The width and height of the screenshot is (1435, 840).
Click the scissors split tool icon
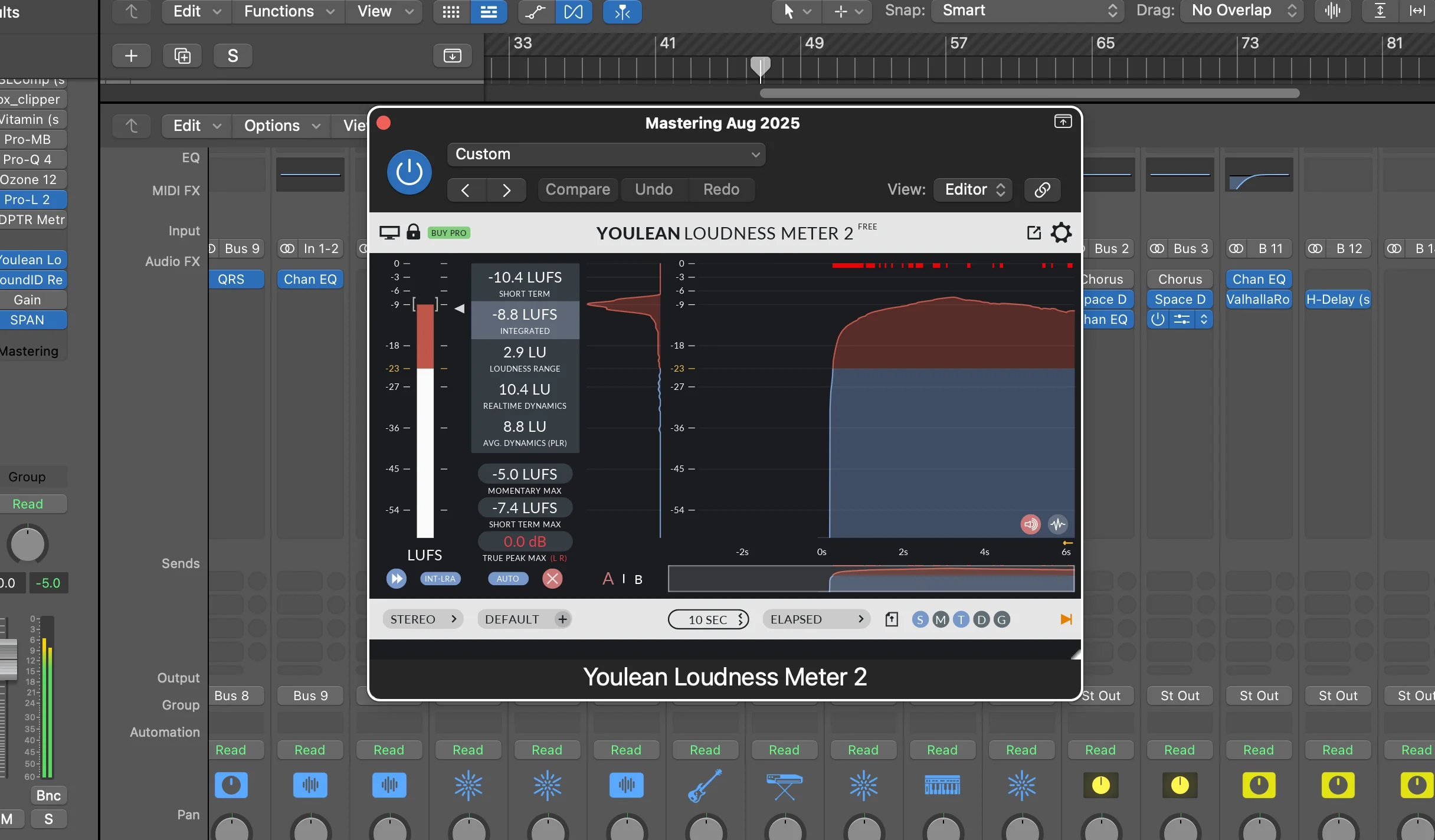pyautogui.click(x=620, y=12)
